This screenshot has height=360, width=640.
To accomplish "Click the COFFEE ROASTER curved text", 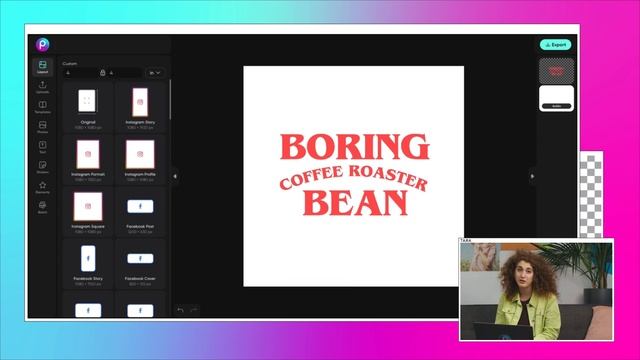I will coord(353,177).
